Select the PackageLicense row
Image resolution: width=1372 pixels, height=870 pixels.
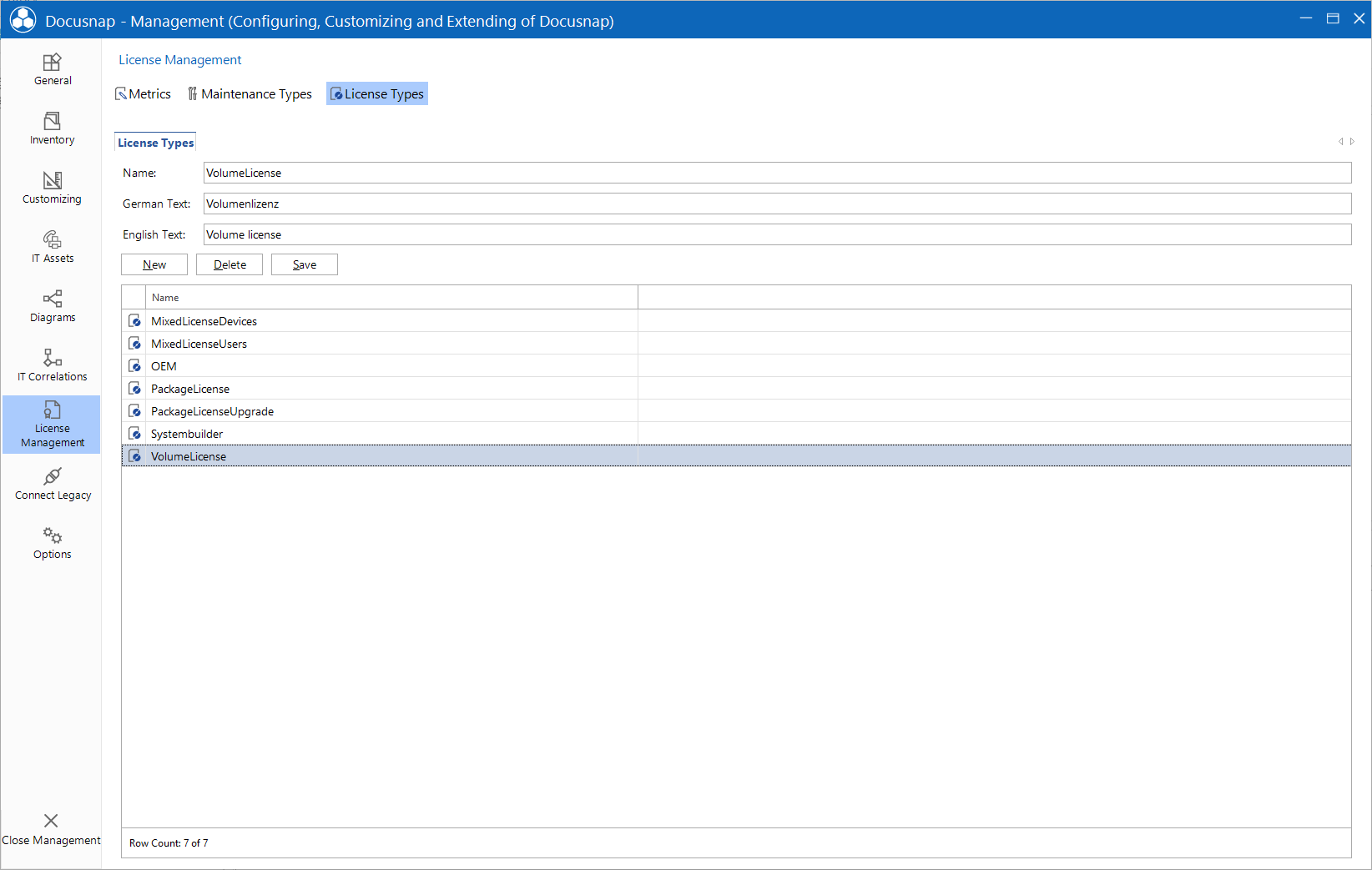tap(736, 389)
